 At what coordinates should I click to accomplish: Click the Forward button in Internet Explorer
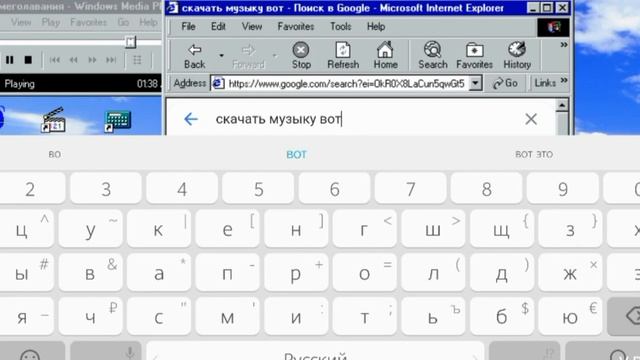tap(248, 56)
